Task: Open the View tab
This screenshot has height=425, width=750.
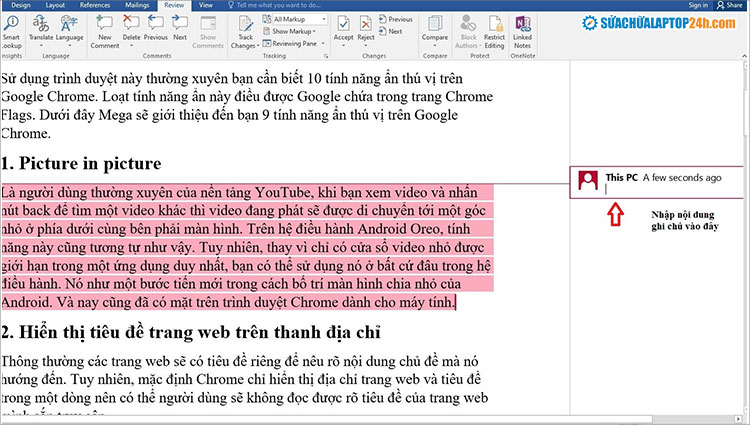Action: pyautogui.click(x=206, y=5)
